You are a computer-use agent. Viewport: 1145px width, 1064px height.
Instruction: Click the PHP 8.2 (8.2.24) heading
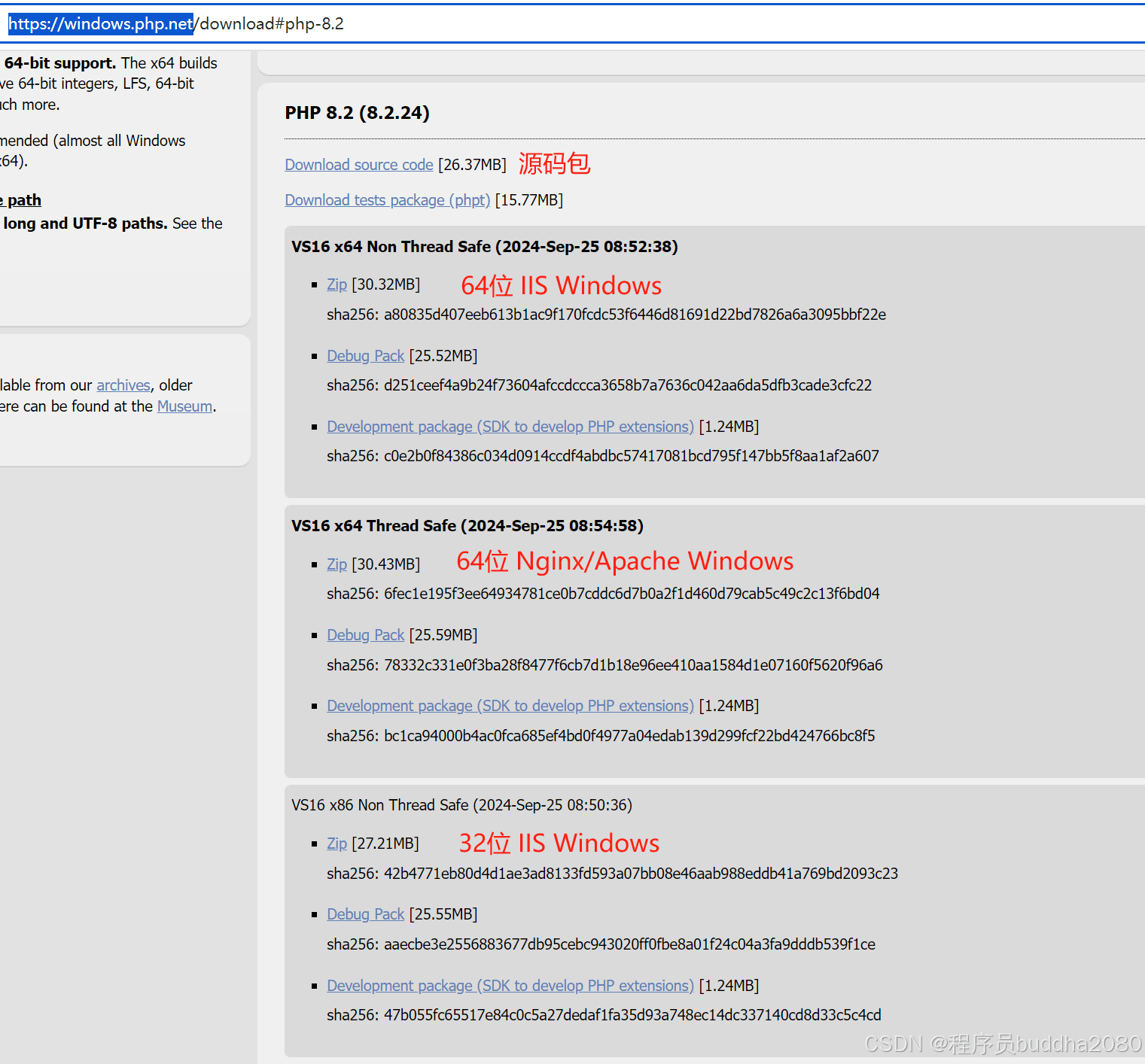(x=357, y=113)
